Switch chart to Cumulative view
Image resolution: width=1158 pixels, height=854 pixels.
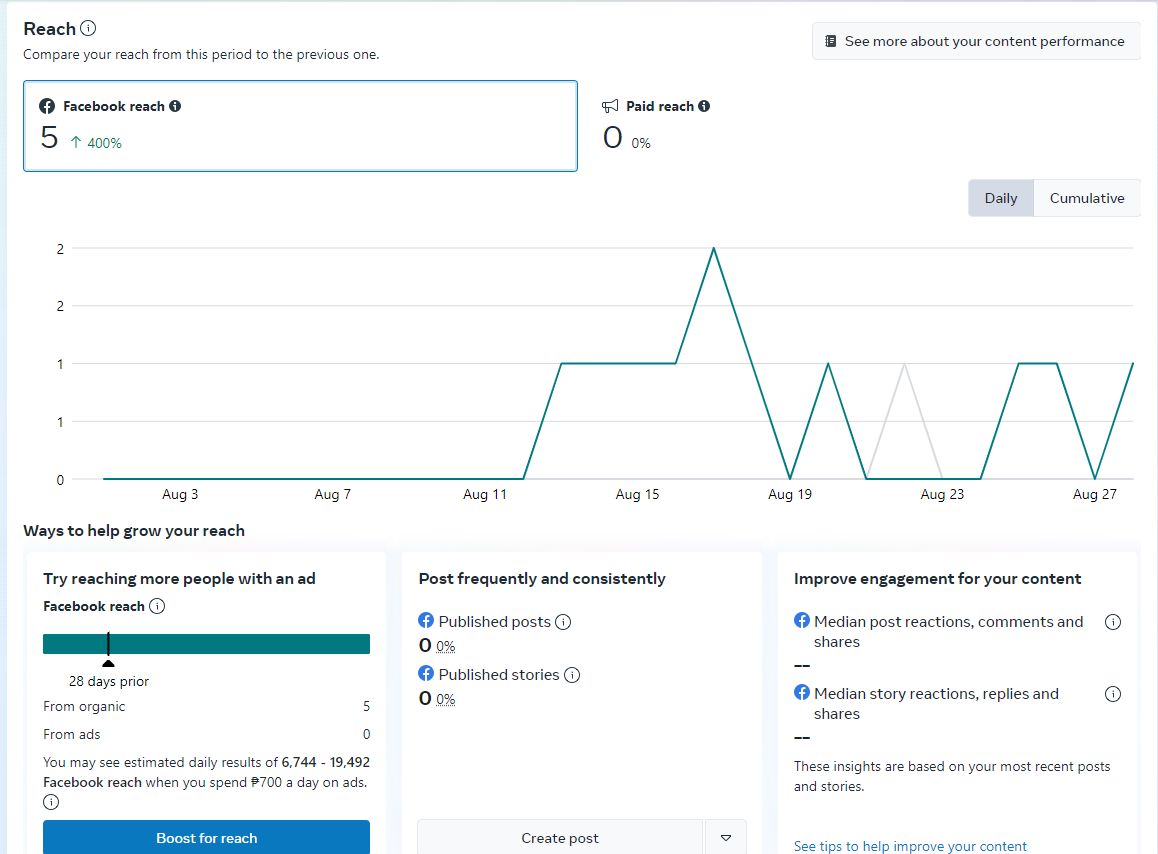(x=1087, y=198)
